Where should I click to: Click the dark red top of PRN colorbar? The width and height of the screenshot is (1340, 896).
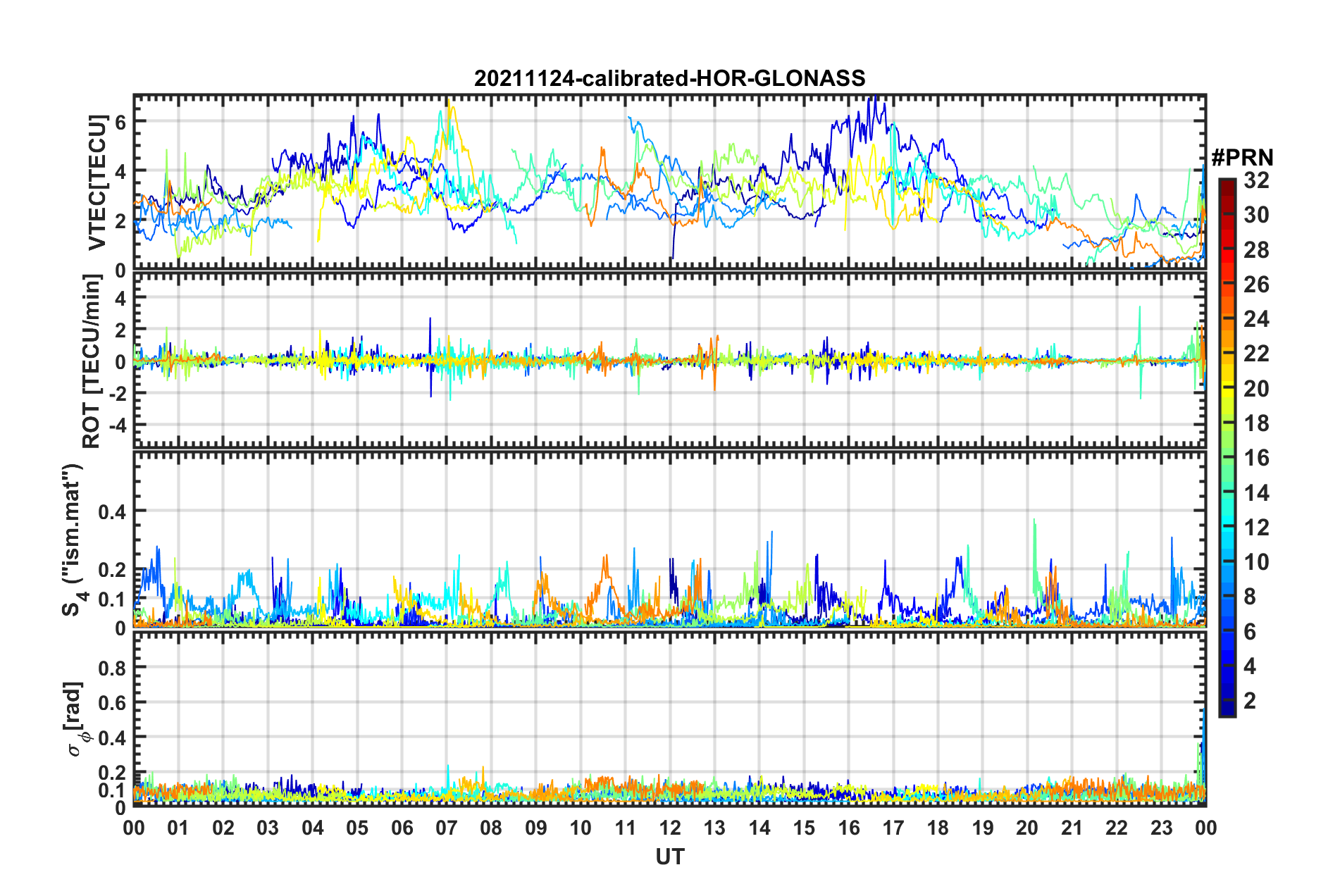click(1227, 185)
